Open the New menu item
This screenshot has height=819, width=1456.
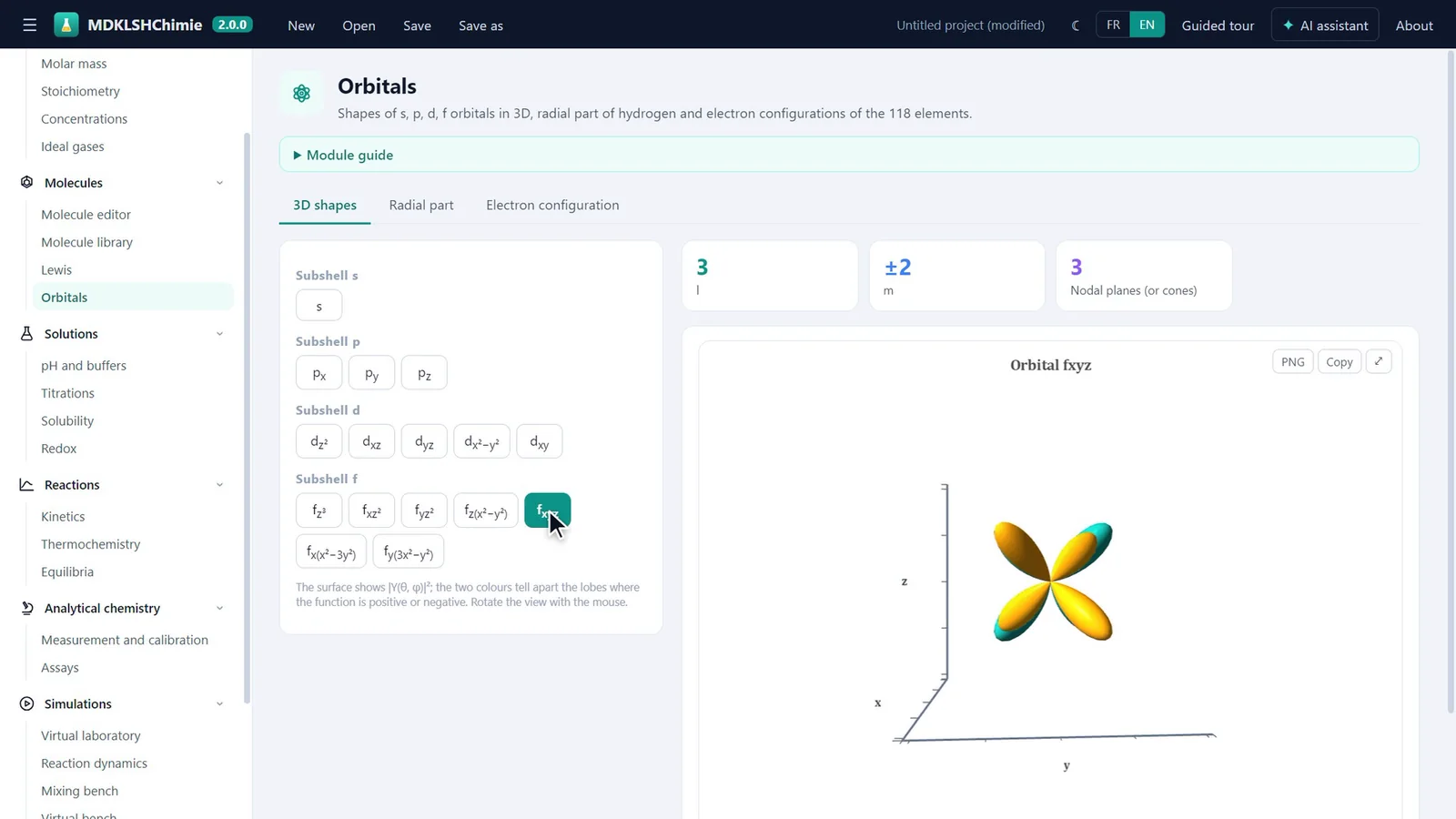point(301,25)
